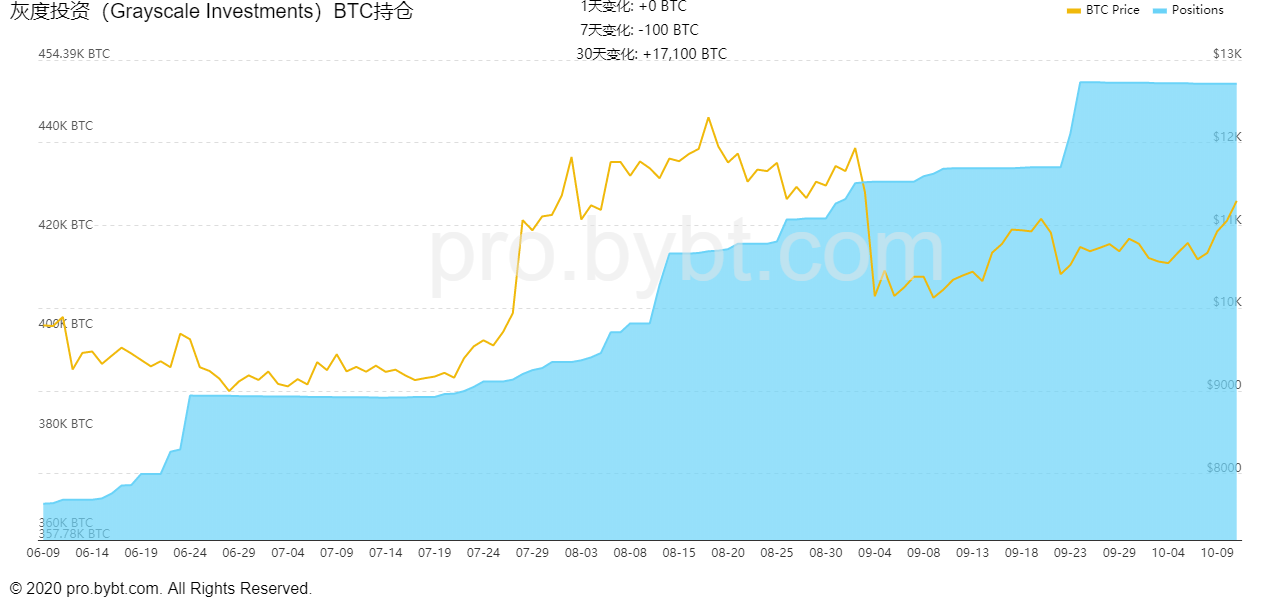The height and width of the screenshot is (600, 1280).
Task: Click the 09-04 date on the x-axis
Action: pyautogui.click(x=876, y=553)
